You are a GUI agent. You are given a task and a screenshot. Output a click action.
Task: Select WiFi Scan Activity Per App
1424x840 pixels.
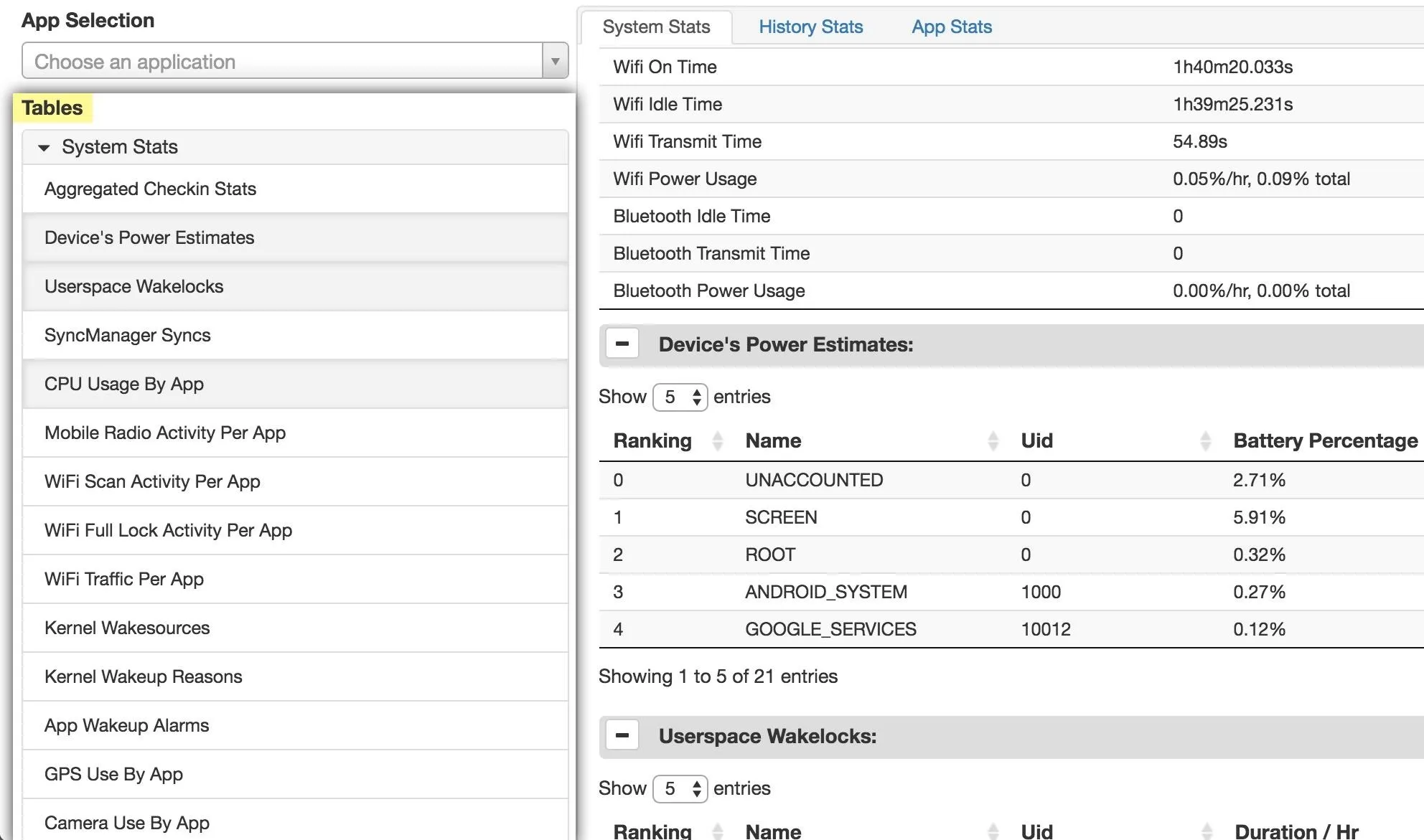pyautogui.click(x=295, y=481)
